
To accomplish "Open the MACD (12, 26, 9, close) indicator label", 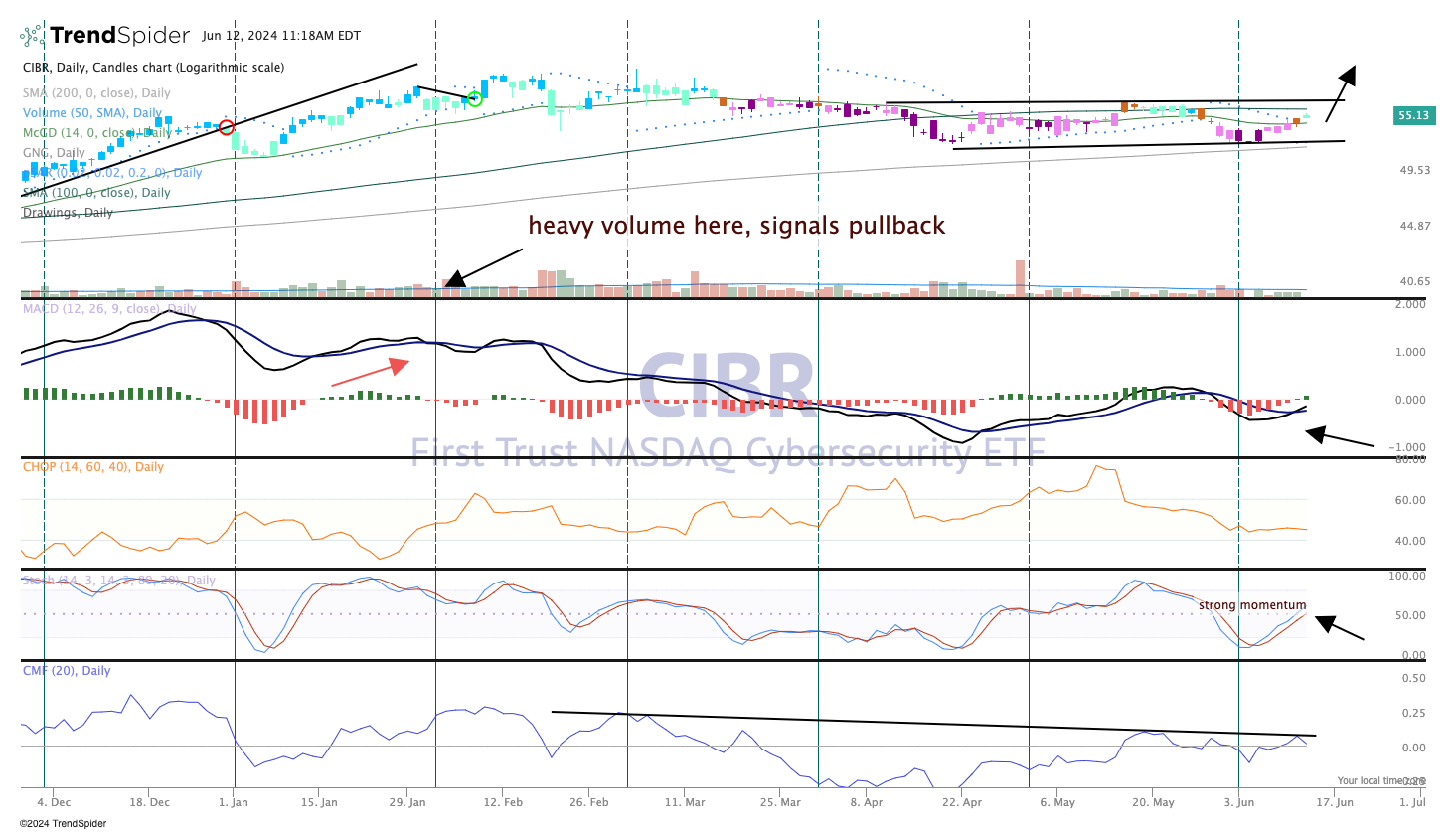I will 109,309.
